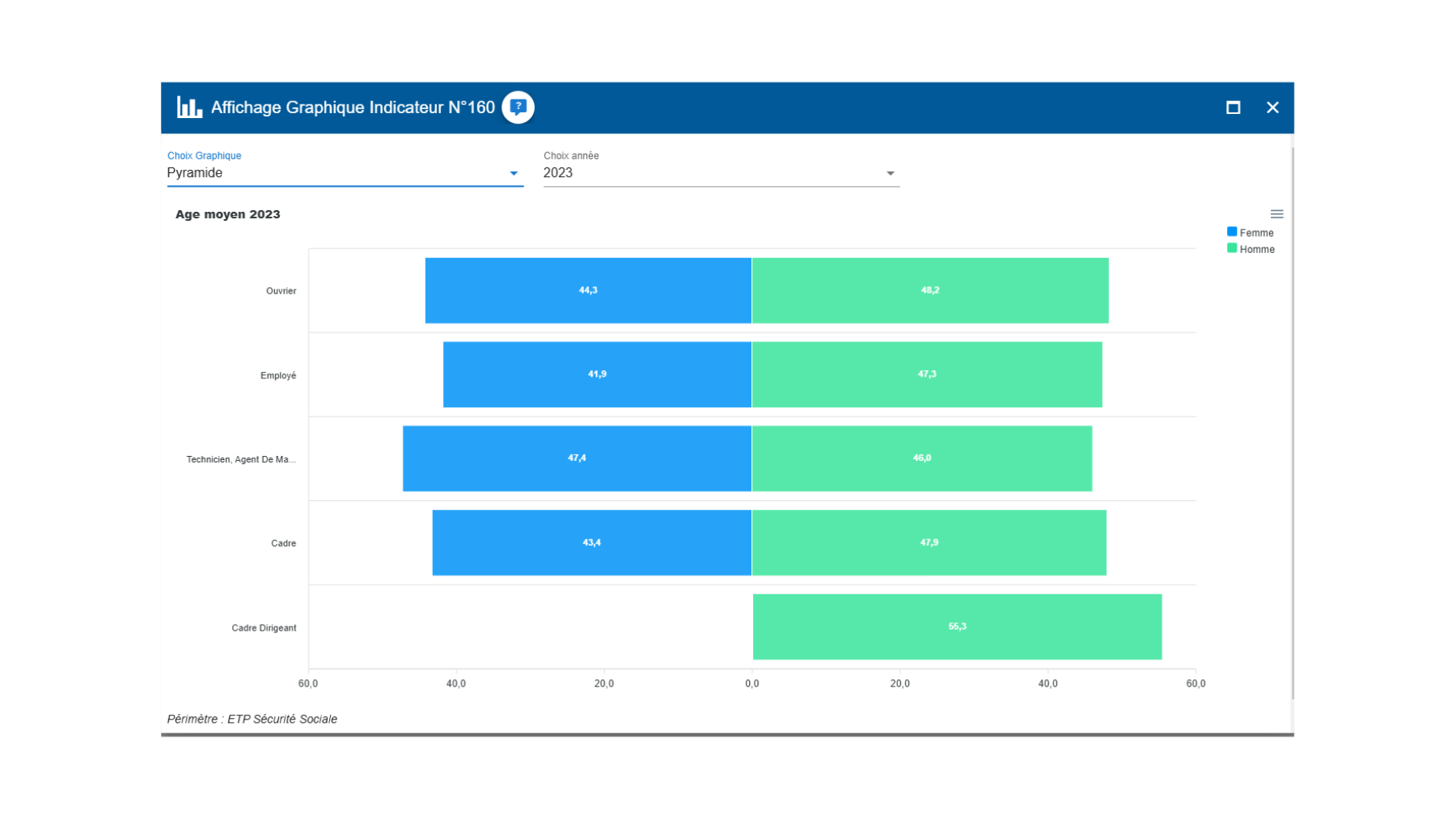Screen dimensions: 1456x819
Task: Click the help speech-bubble icon in title bar
Action: point(518,108)
